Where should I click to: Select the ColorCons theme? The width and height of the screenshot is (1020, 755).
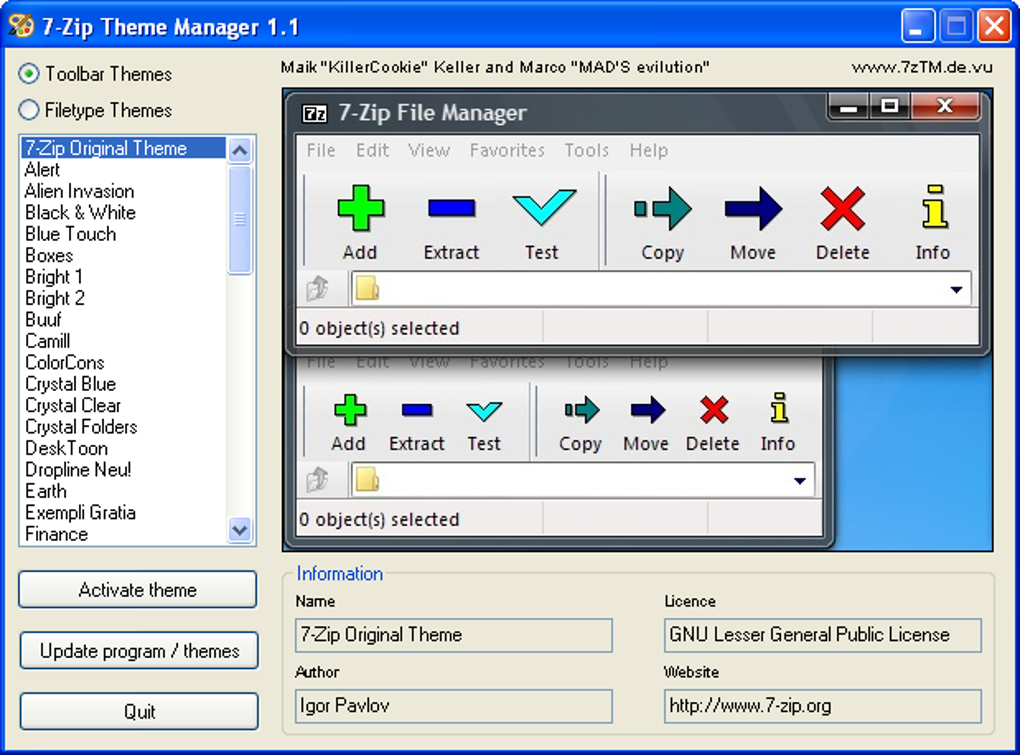[x=124, y=363]
